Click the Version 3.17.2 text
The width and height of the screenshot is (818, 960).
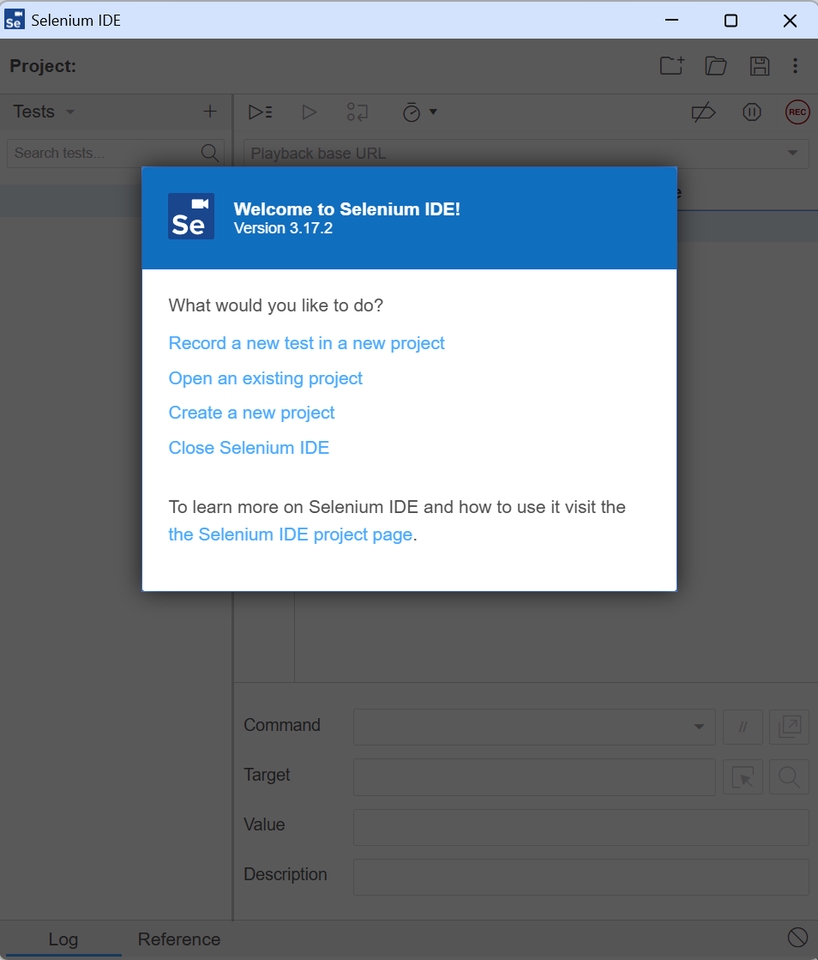[283, 228]
